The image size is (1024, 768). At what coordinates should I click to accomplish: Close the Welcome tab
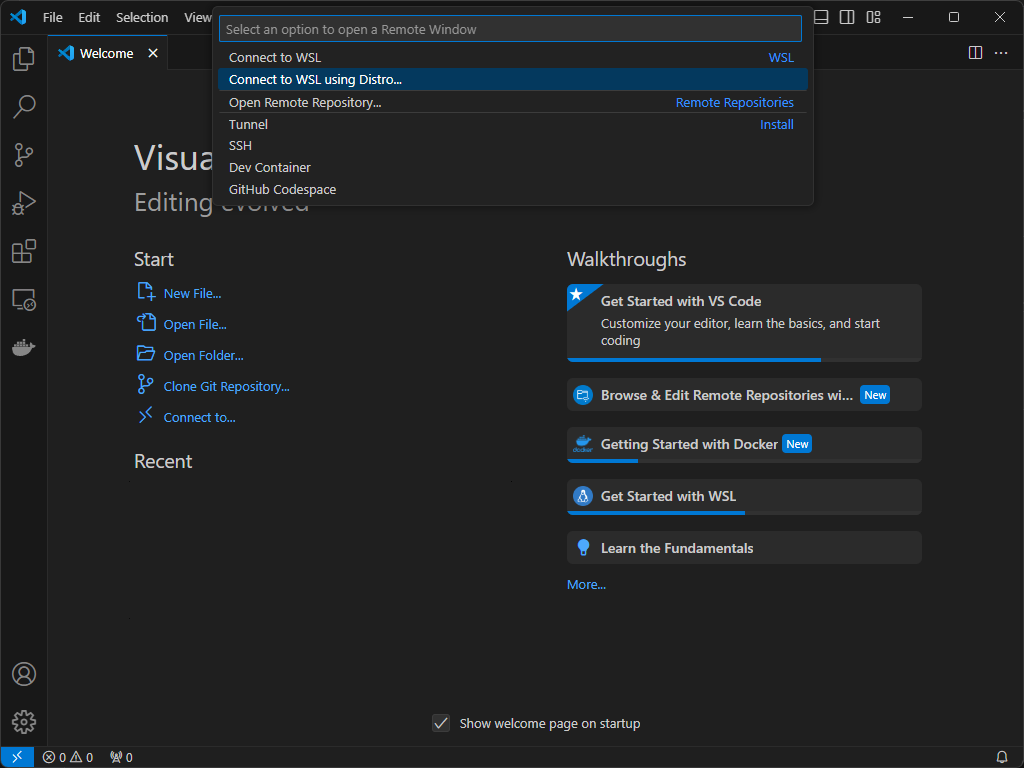pyautogui.click(x=153, y=53)
